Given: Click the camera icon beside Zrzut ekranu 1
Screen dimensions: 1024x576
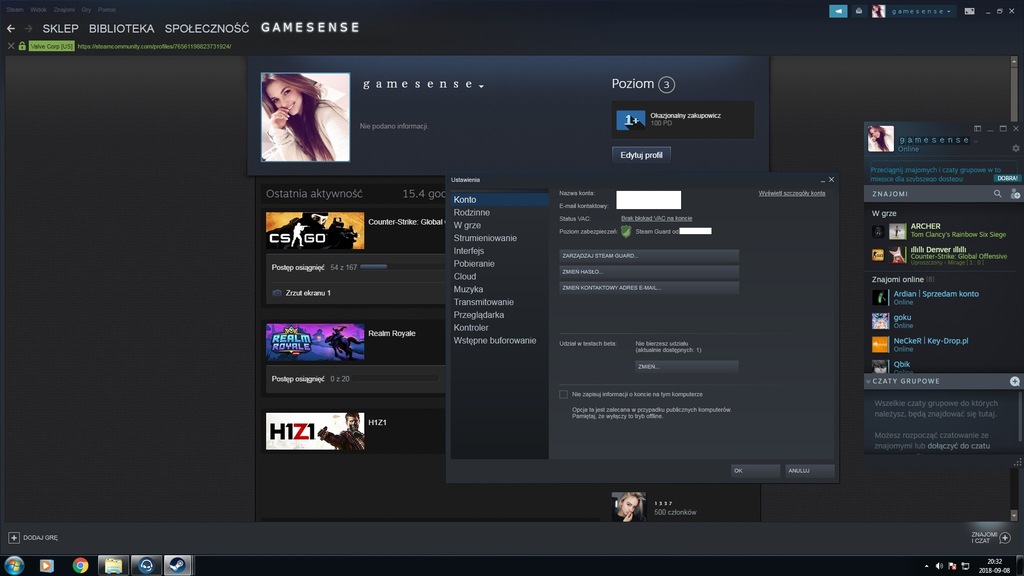Looking at the screenshot, I should (277, 293).
